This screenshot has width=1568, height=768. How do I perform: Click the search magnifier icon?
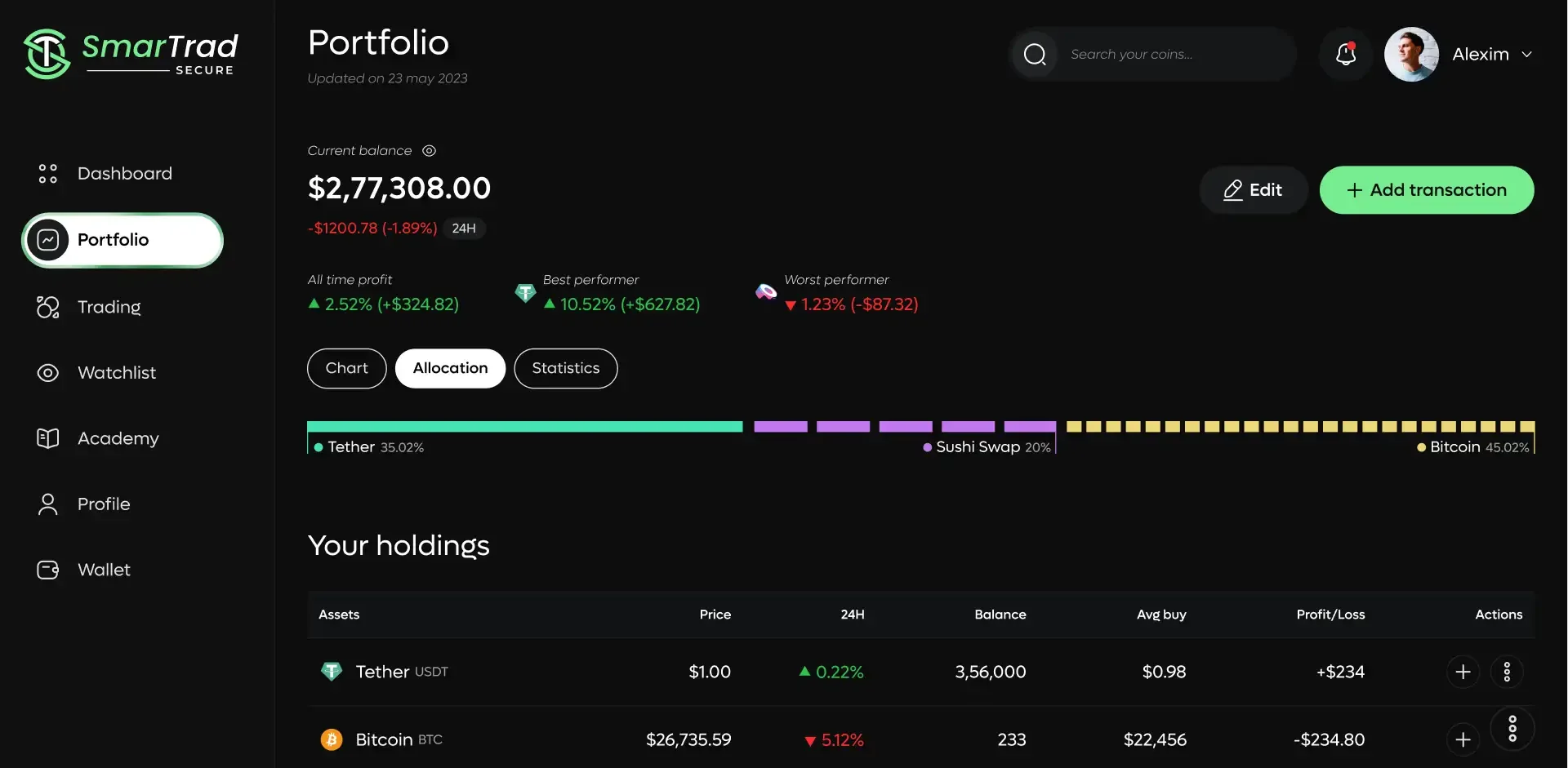tap(1035, 54)
